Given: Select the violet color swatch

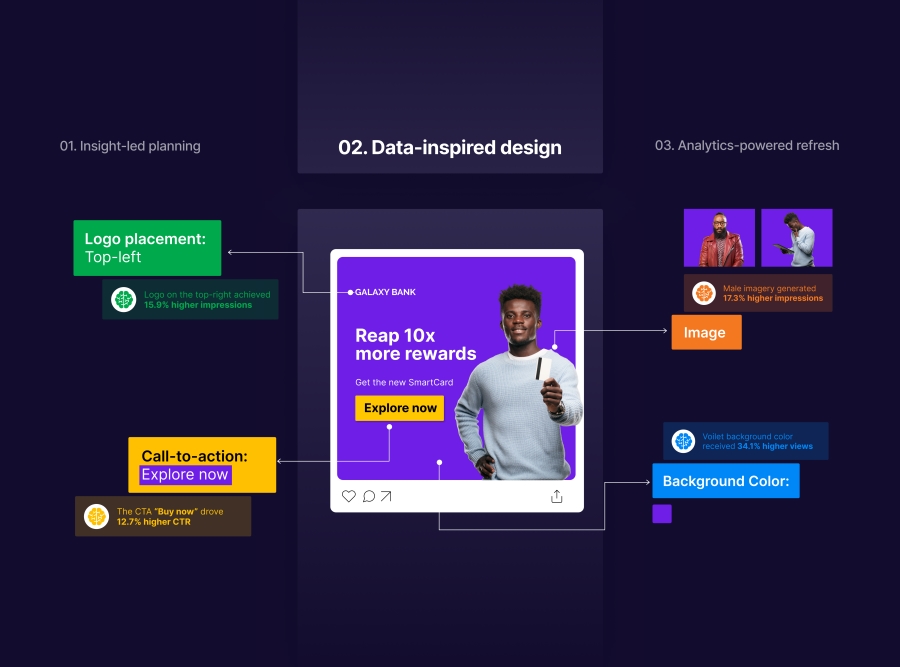Looking at the screenshot, I should (662, 514).
